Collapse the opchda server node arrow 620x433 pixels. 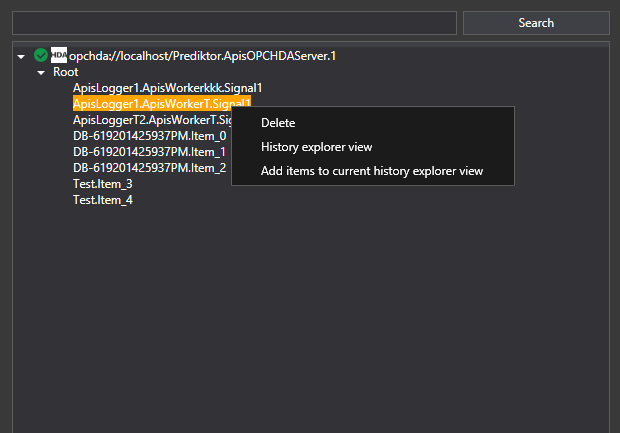pos(22,56)
